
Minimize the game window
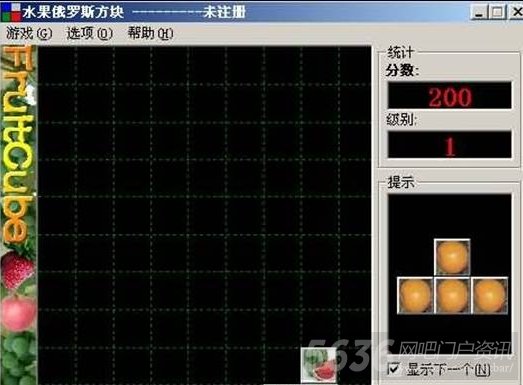pos(479,12)
